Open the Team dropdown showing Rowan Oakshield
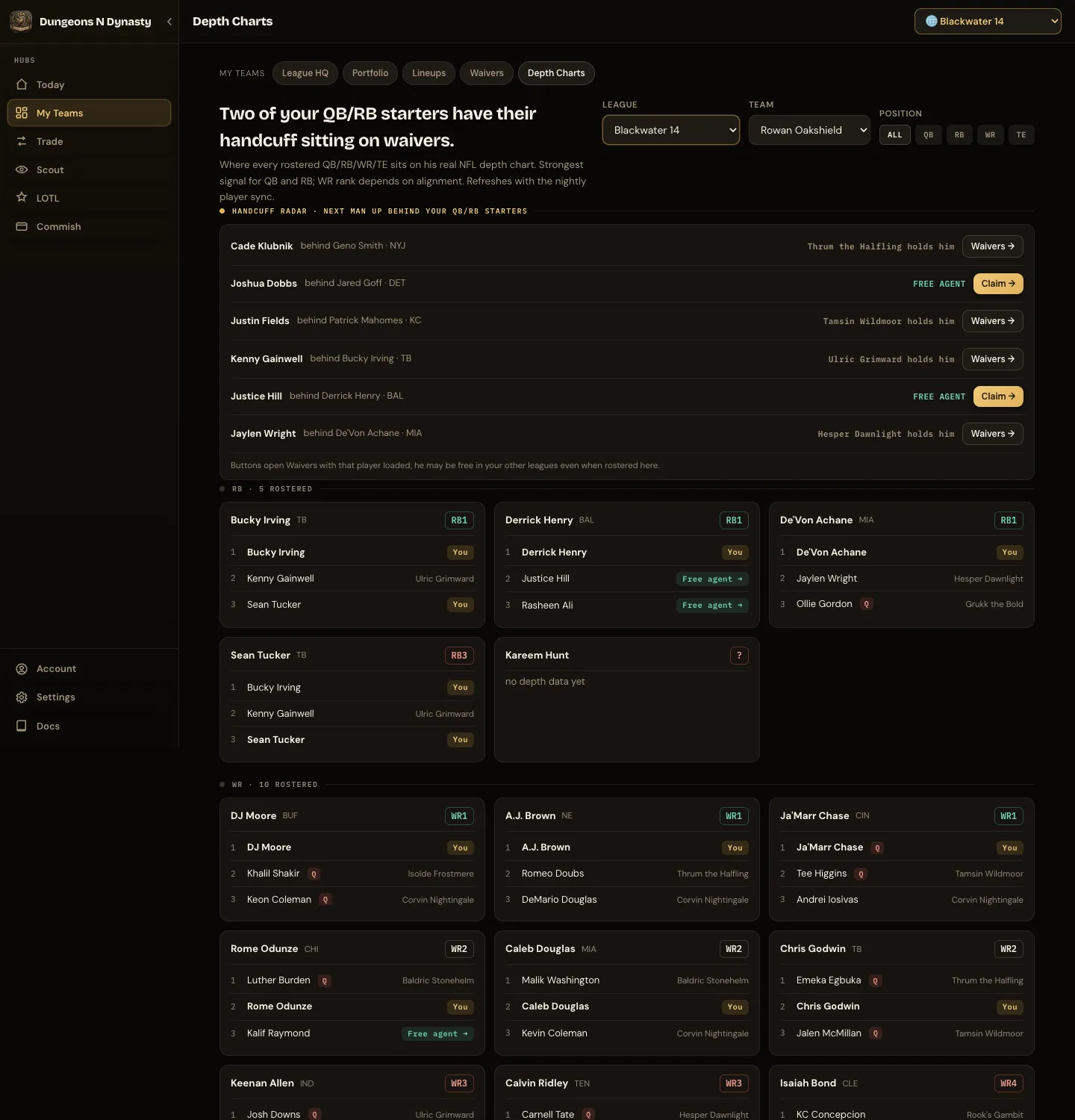 (x=809, y=130)
